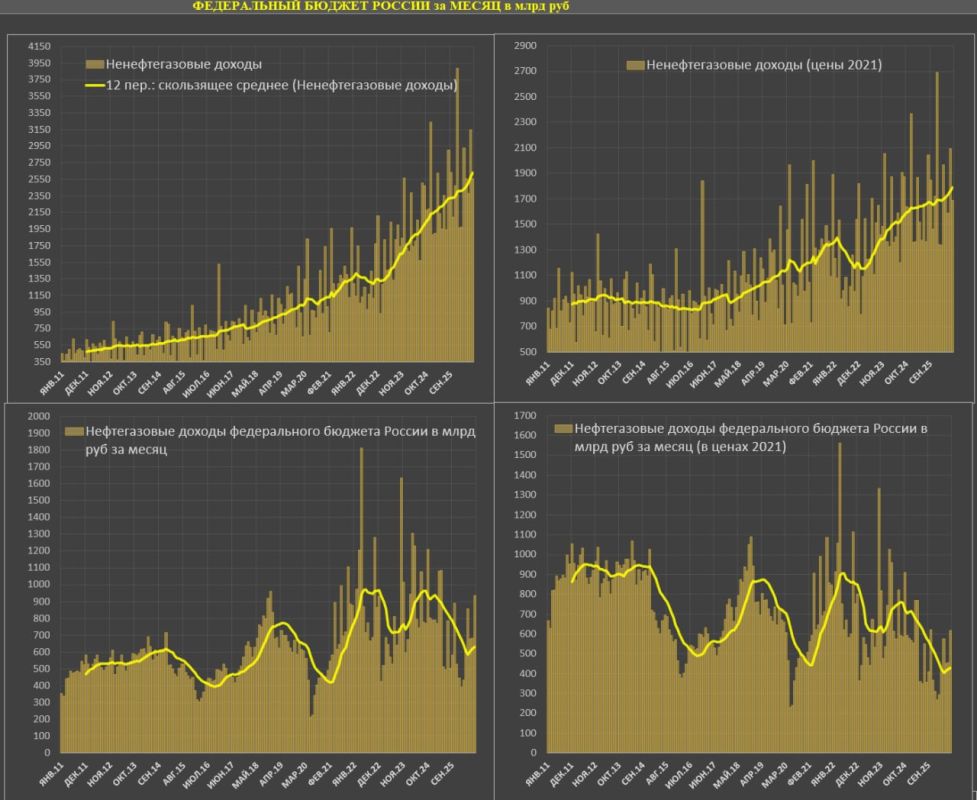
Task: Click the y-axis value 2500
Action: coord(525,97)
